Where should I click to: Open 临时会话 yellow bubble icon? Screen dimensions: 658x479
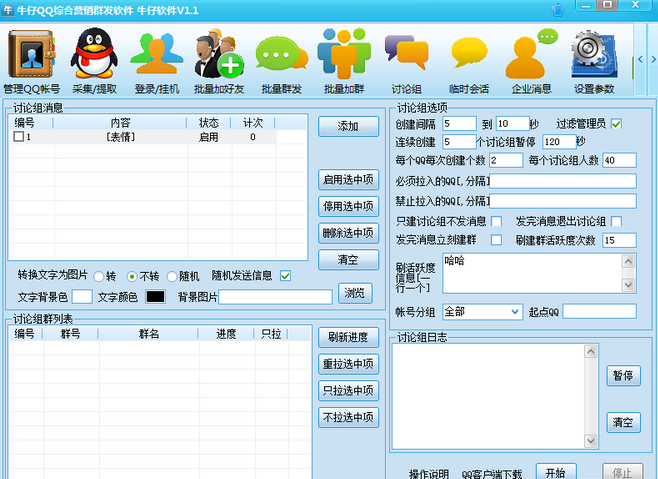[x=469, y=53]
